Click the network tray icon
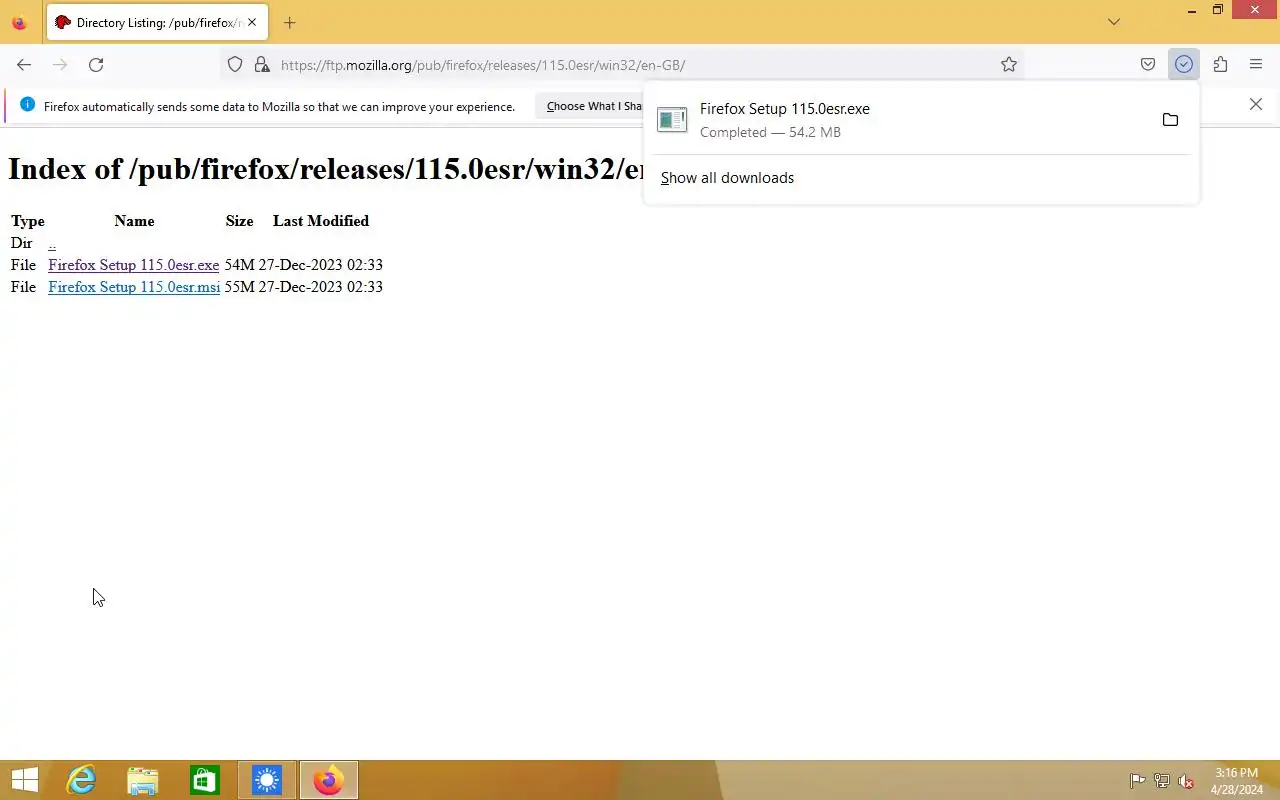The height and width of the screenshot is (800, 1280). [x=1162, y=781]
